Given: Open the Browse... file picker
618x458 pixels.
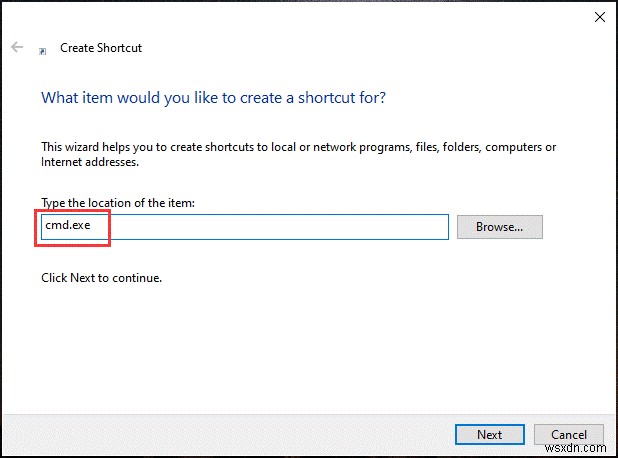Looking at the screenshot, I should tap(500, 227).
